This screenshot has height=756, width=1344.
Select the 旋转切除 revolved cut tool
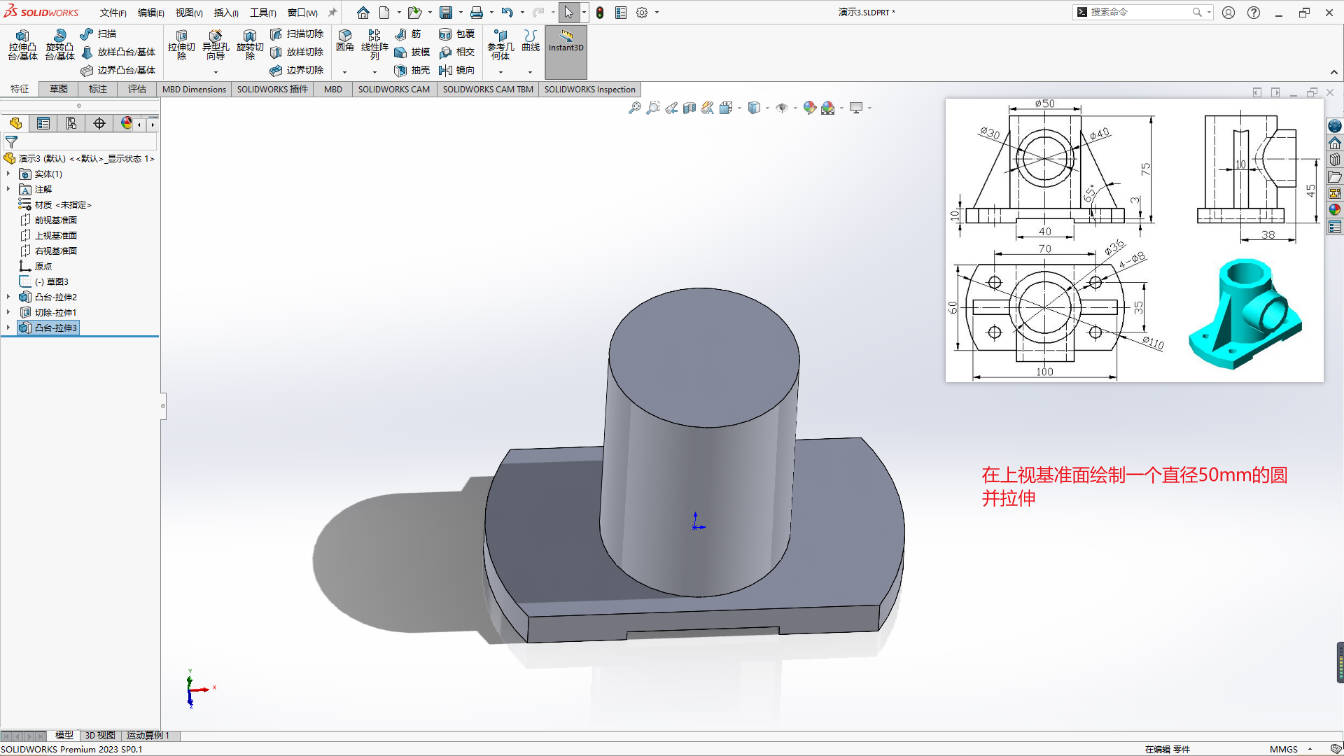(x=250, y=45)
